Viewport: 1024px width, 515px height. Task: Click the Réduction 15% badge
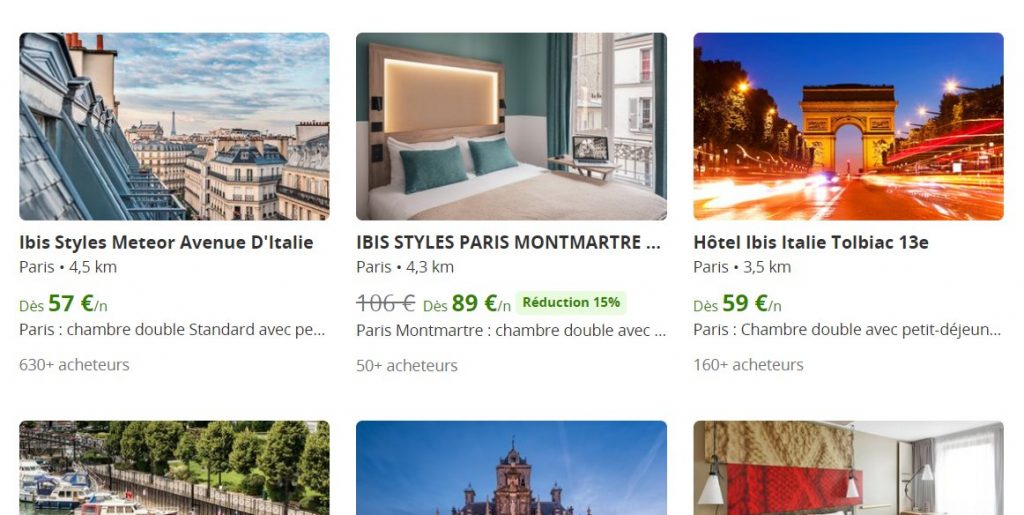tap(571, 302)
